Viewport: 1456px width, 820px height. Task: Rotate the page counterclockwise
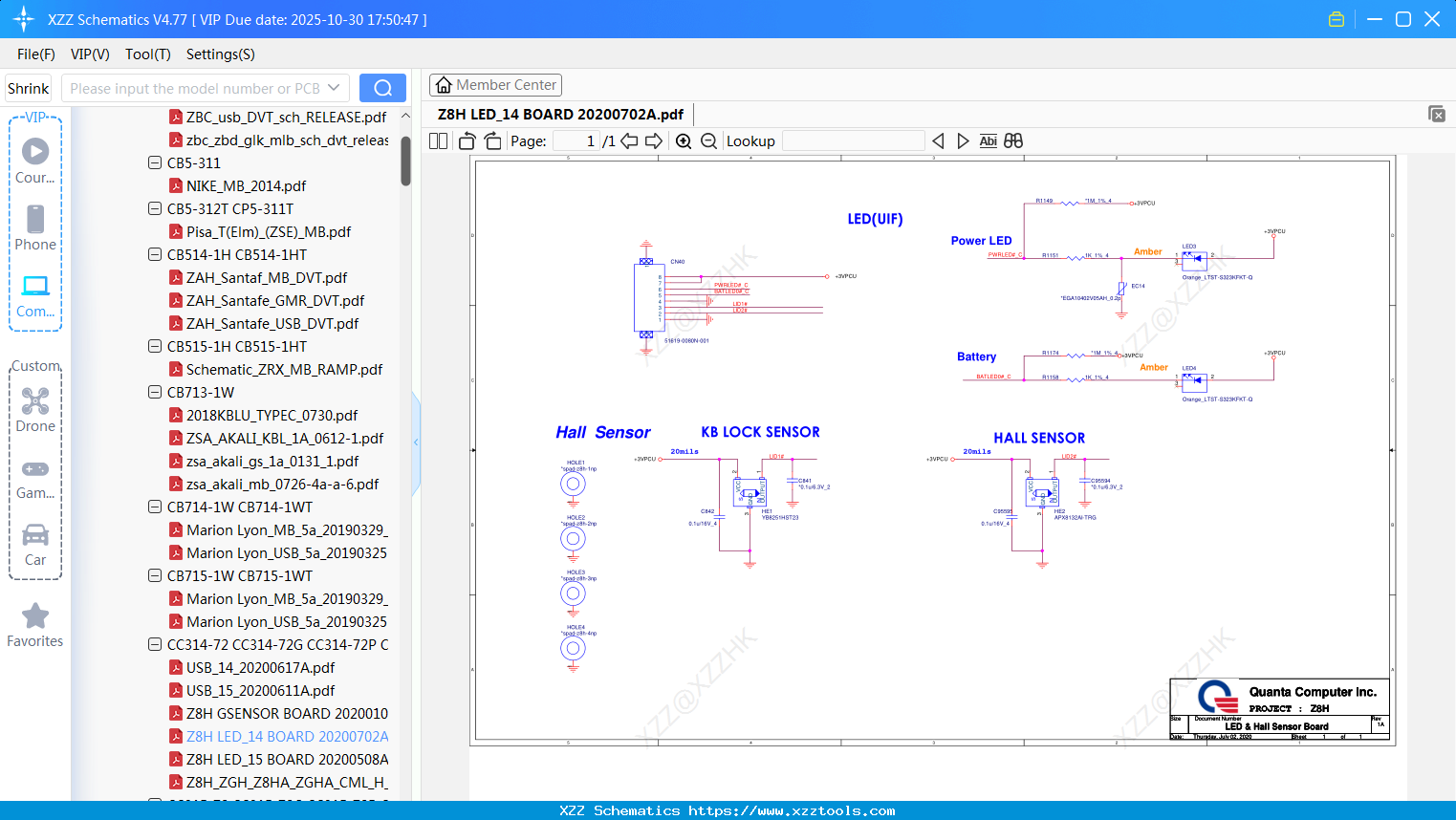(x=467, y=141)
